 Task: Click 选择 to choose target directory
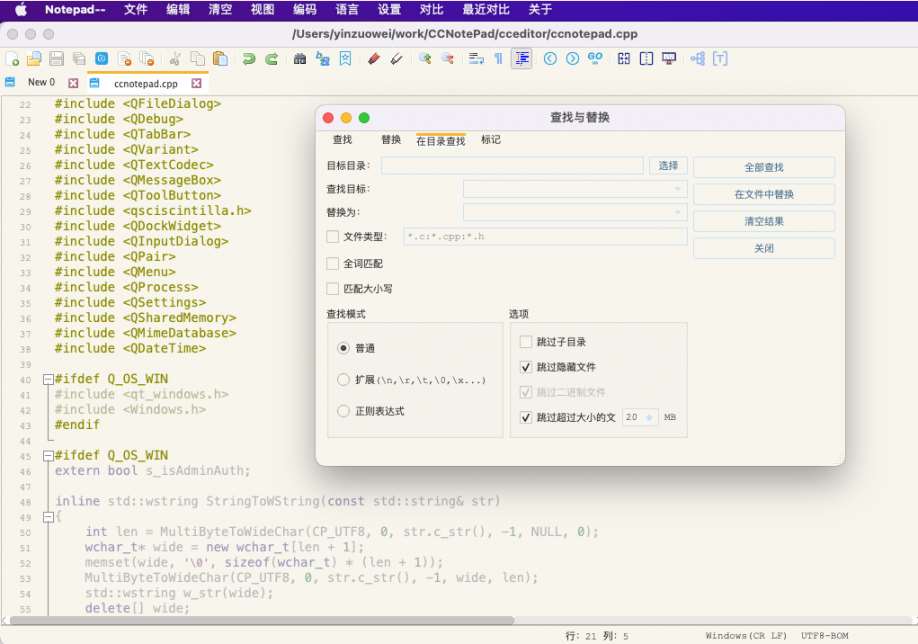click(668, 166)
